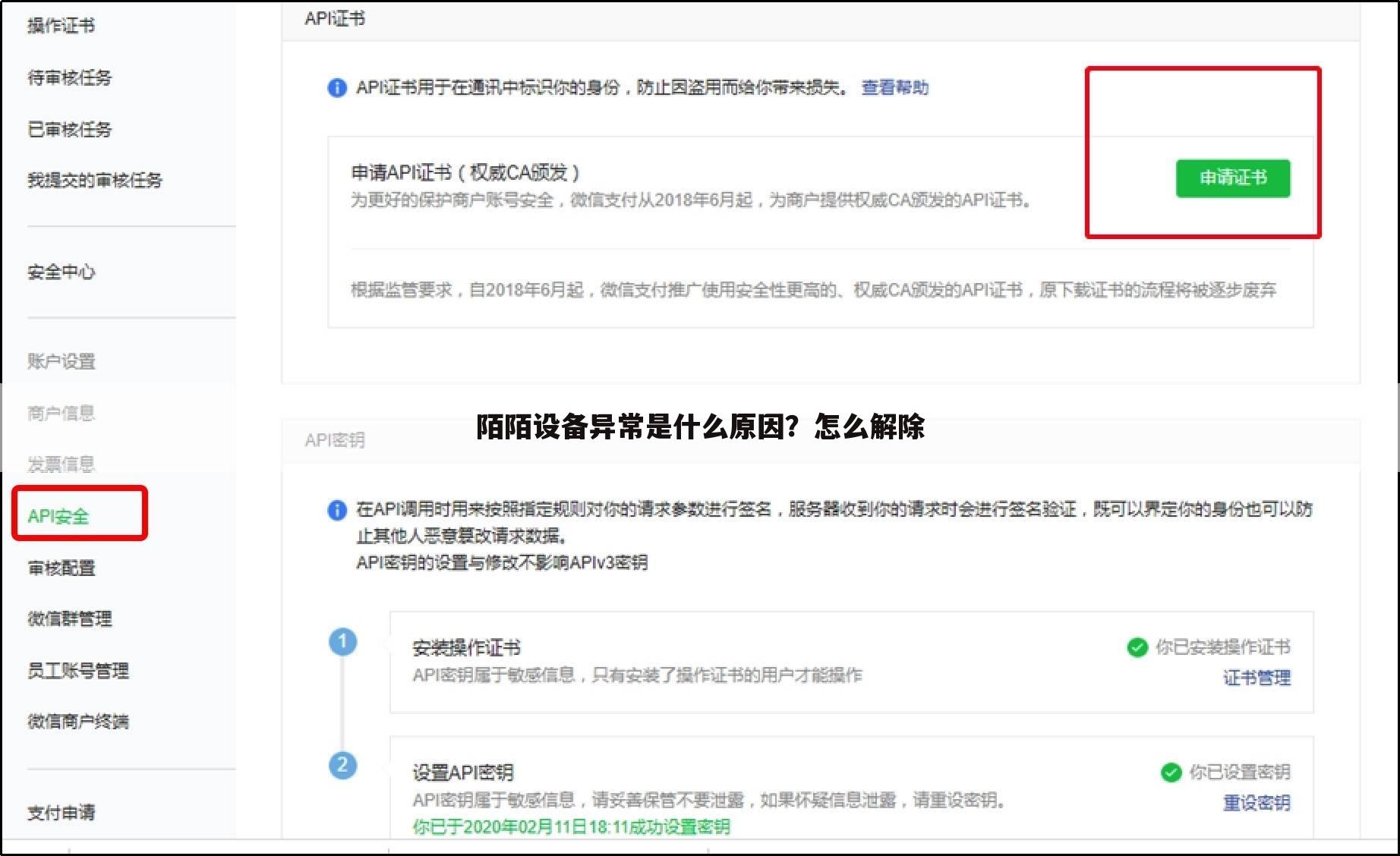Click 你已安装操作证书 status text

(x=1222, y=647)
